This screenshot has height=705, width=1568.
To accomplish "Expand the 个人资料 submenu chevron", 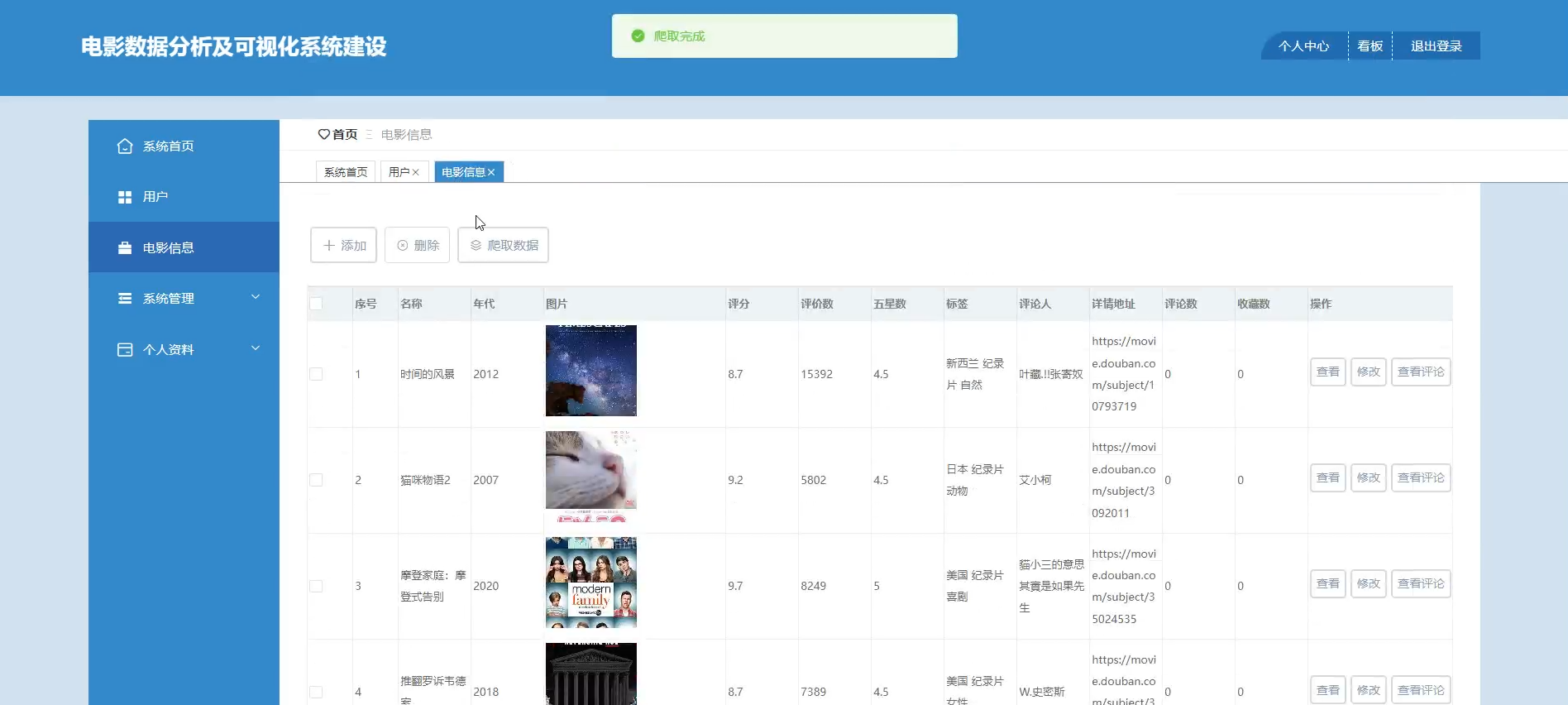I will [x=256, y=348].
